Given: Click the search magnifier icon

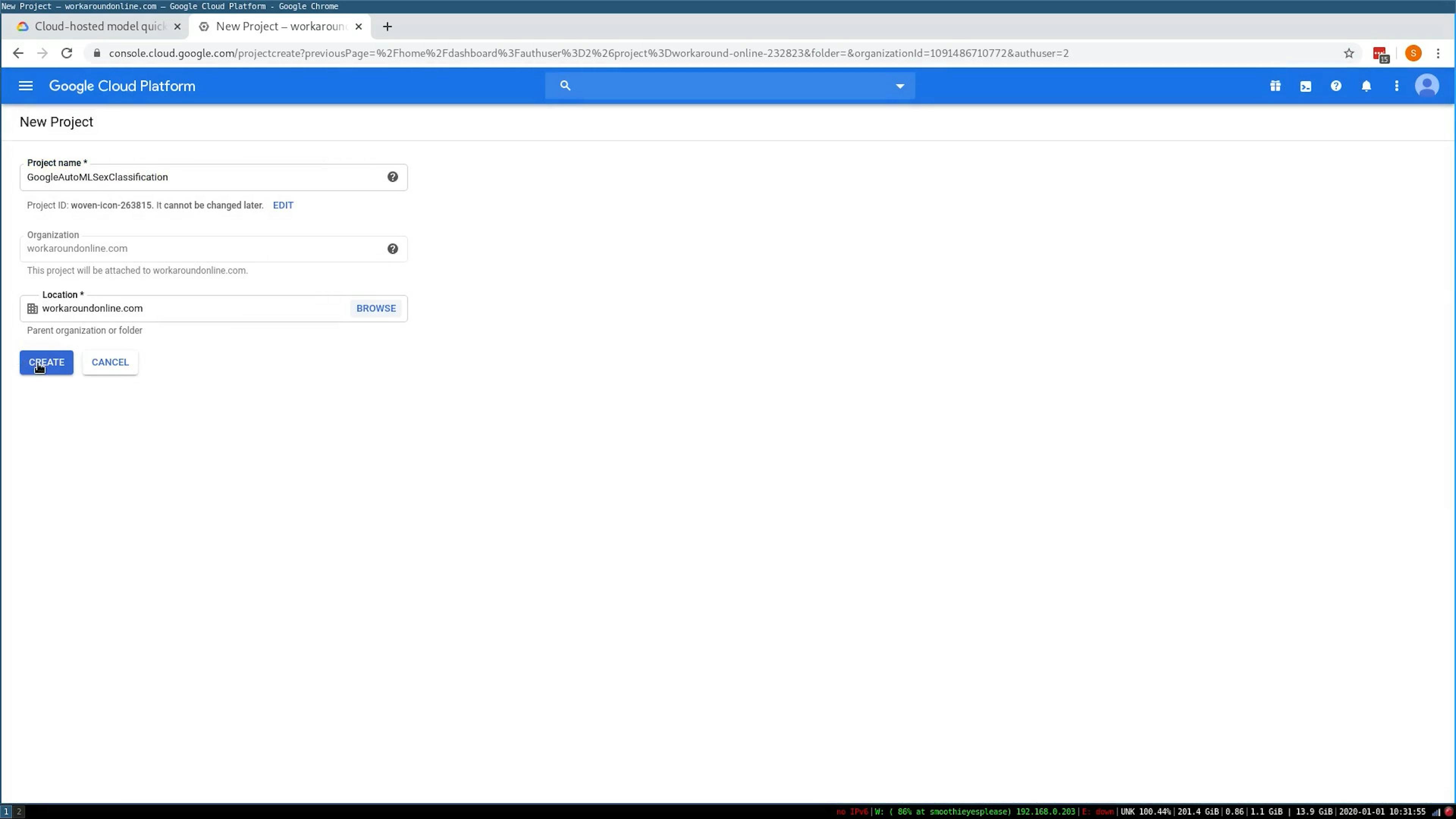Looking at the screenshot, I should [x=565, y=85].
